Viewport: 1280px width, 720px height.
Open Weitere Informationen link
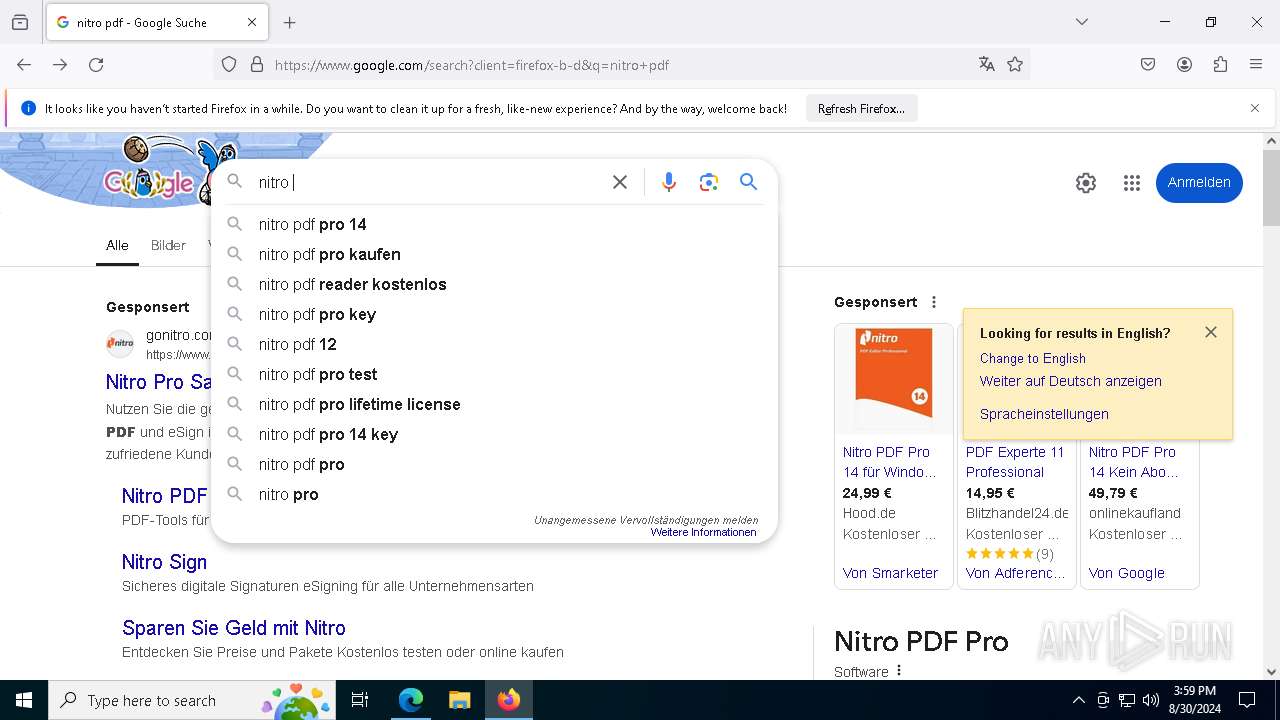(703, 532)
